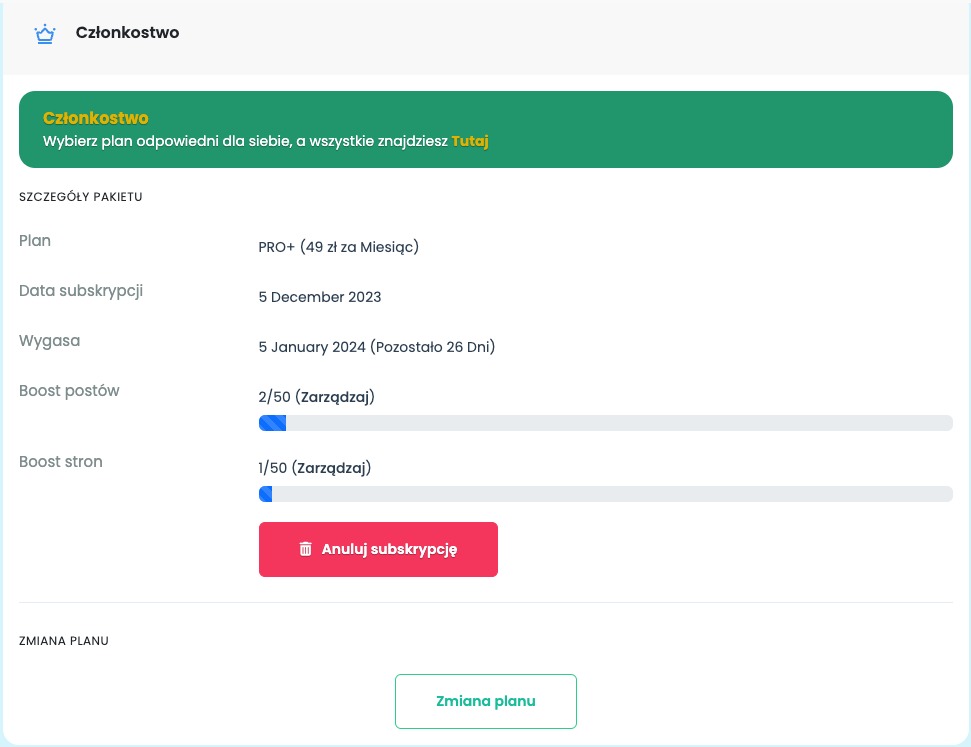Viewport: 971px width, 747px height.
Task: Select the subscription date "5 December 2023"
Action: (x=320, y=297)
